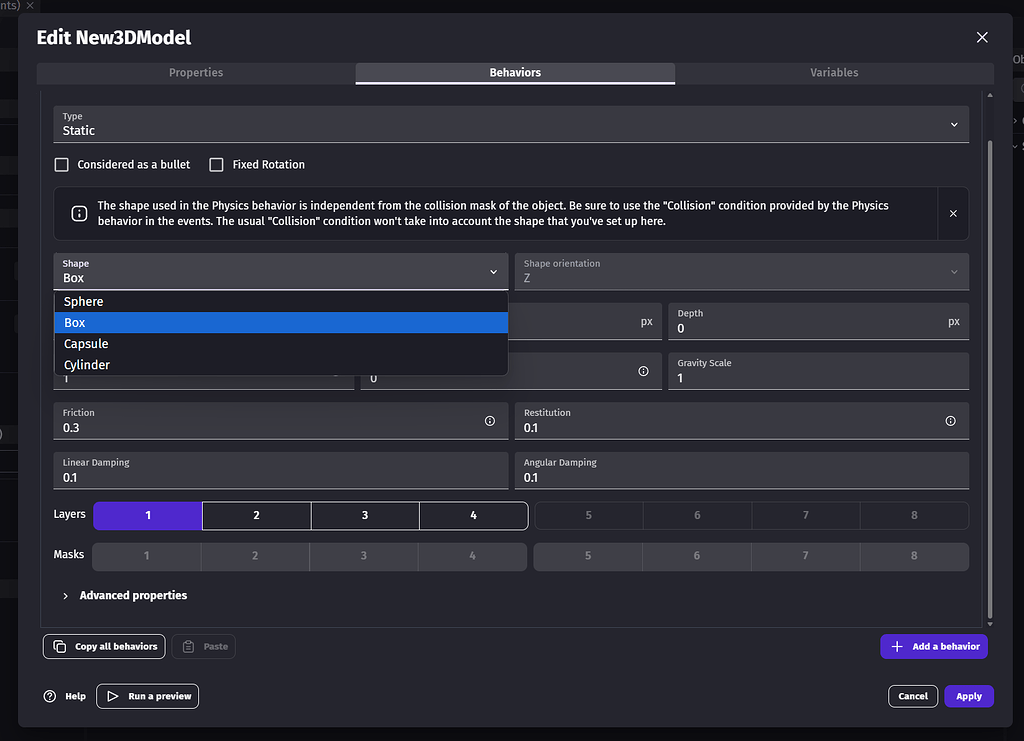
Task: Click the Gravity Scale info icon
Action: tap(643, 371)
